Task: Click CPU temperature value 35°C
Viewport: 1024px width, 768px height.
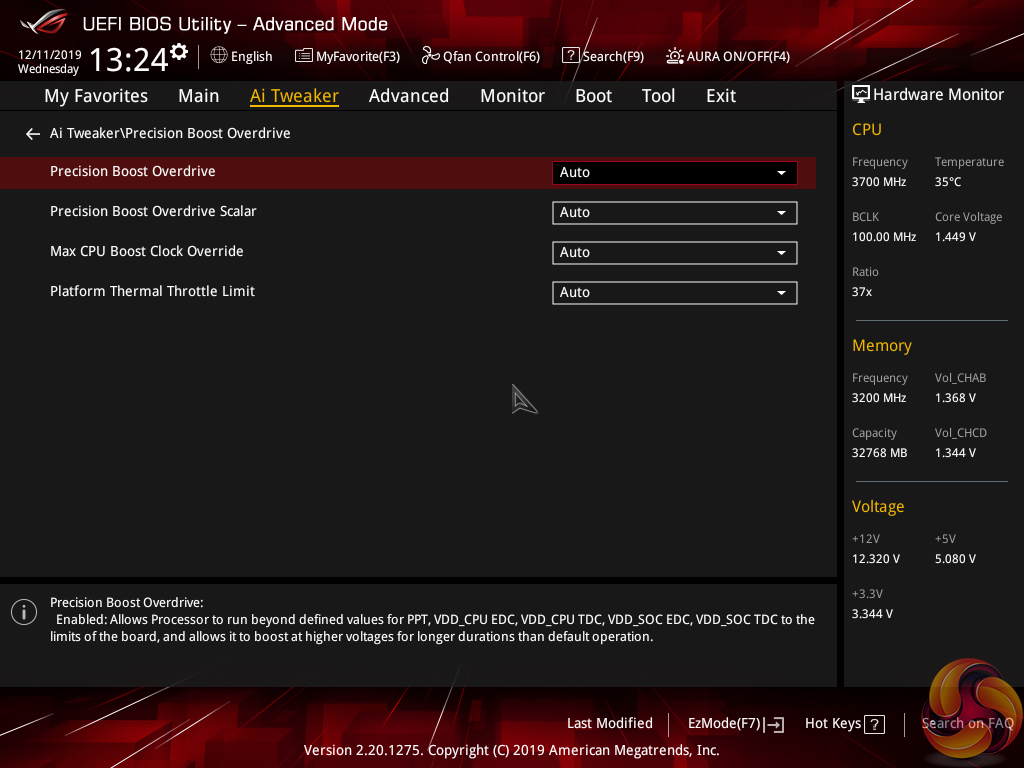Action: (x=948, y=182)
